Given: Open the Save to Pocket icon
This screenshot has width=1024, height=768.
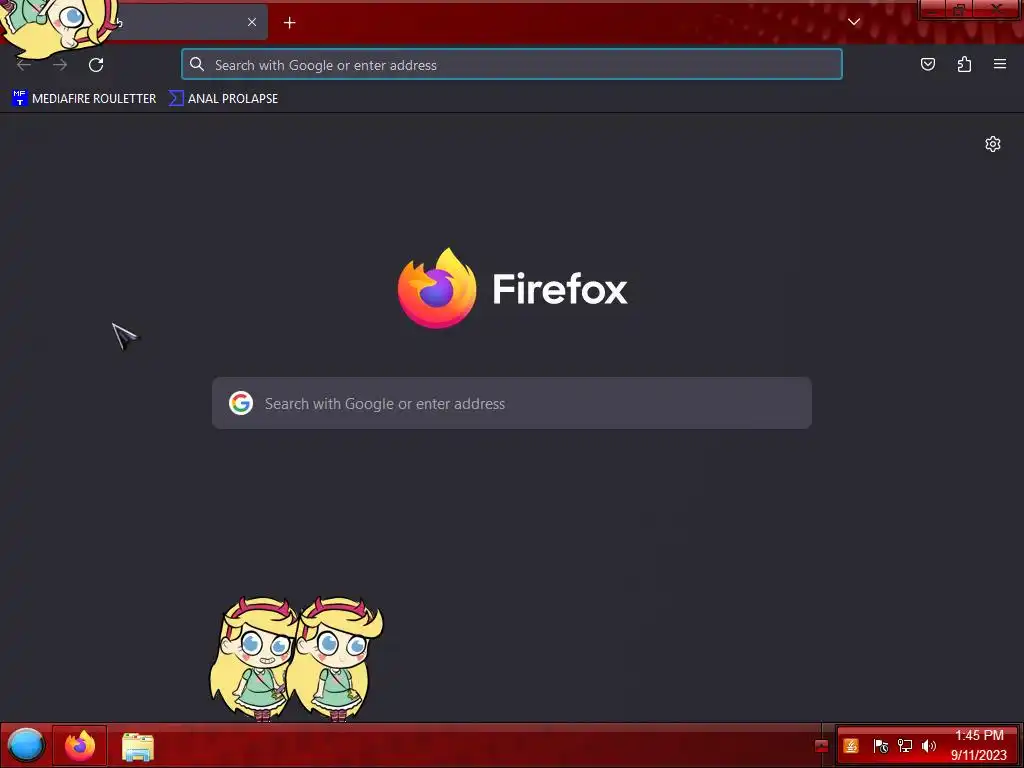Looking at the screenshot, I should click(x=927, y=64).
